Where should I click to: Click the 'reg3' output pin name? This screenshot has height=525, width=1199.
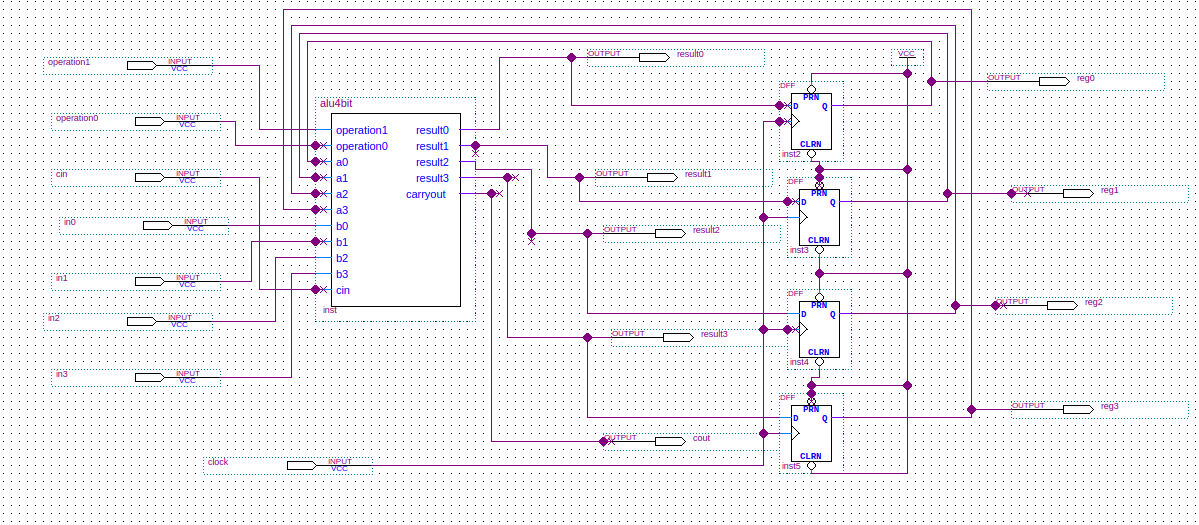pyautogui.click(x=1110, y=406)
